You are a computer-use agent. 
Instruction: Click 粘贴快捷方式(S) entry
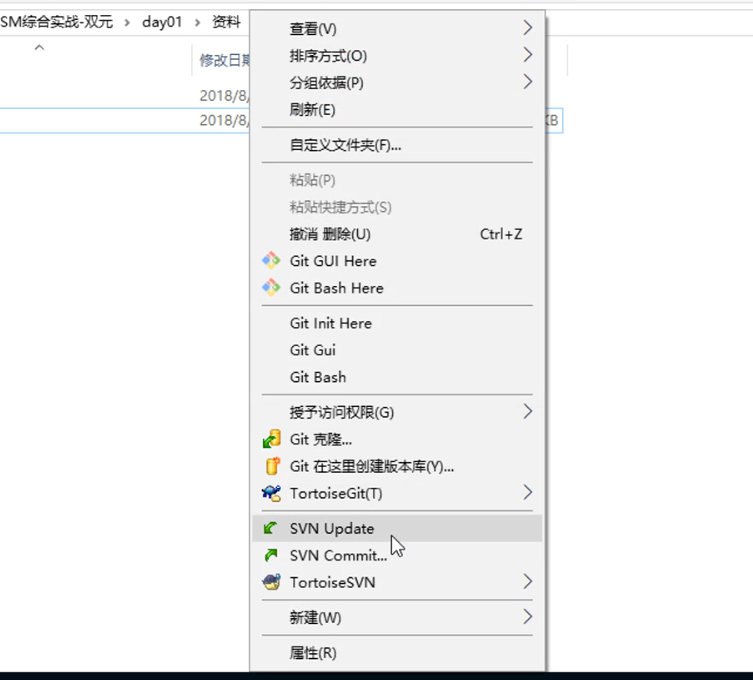(397, 207)
